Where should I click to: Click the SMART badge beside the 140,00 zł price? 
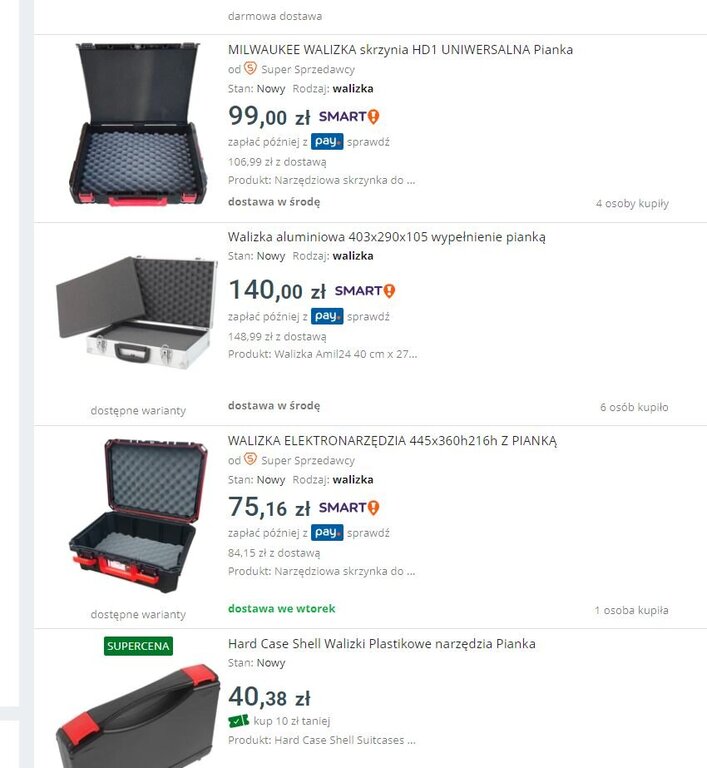(365, 291)
